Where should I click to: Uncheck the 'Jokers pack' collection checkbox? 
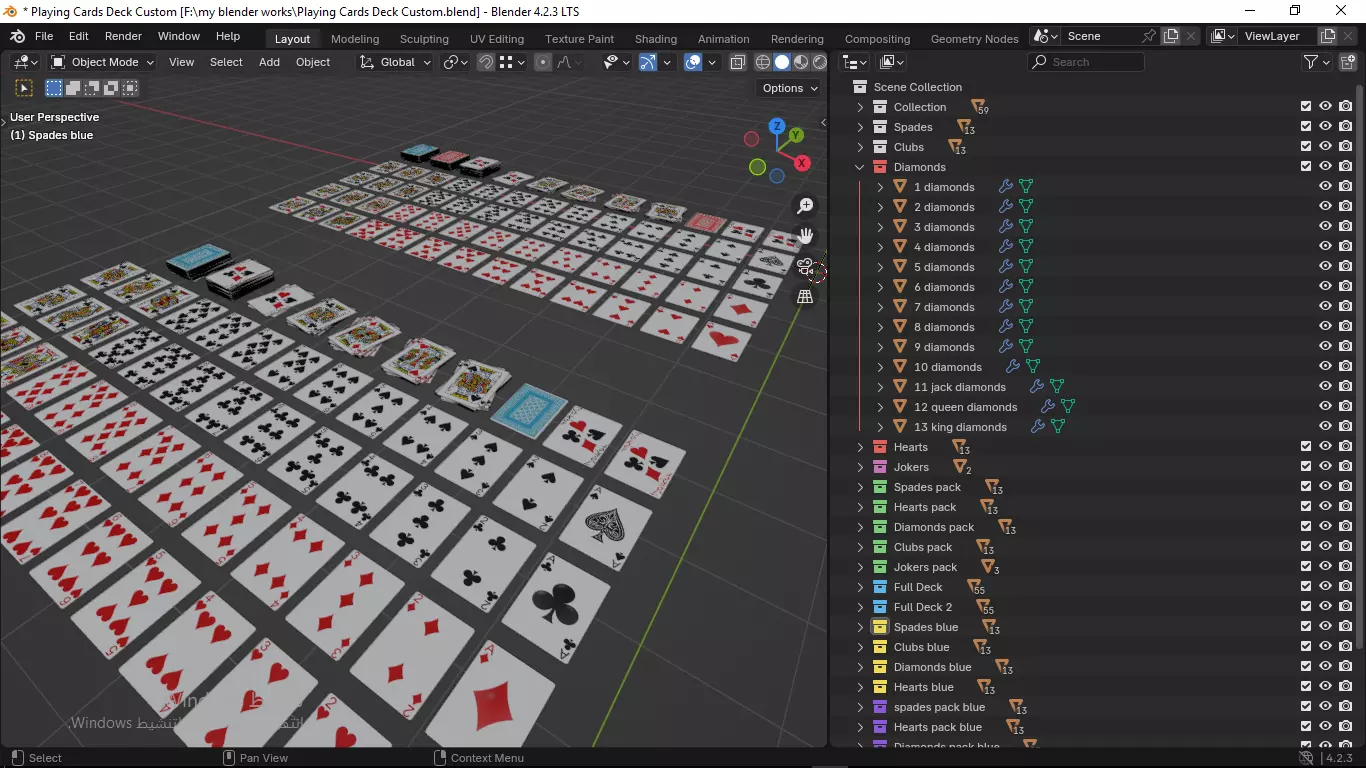pyautogui.click(x=1306, y=567)
